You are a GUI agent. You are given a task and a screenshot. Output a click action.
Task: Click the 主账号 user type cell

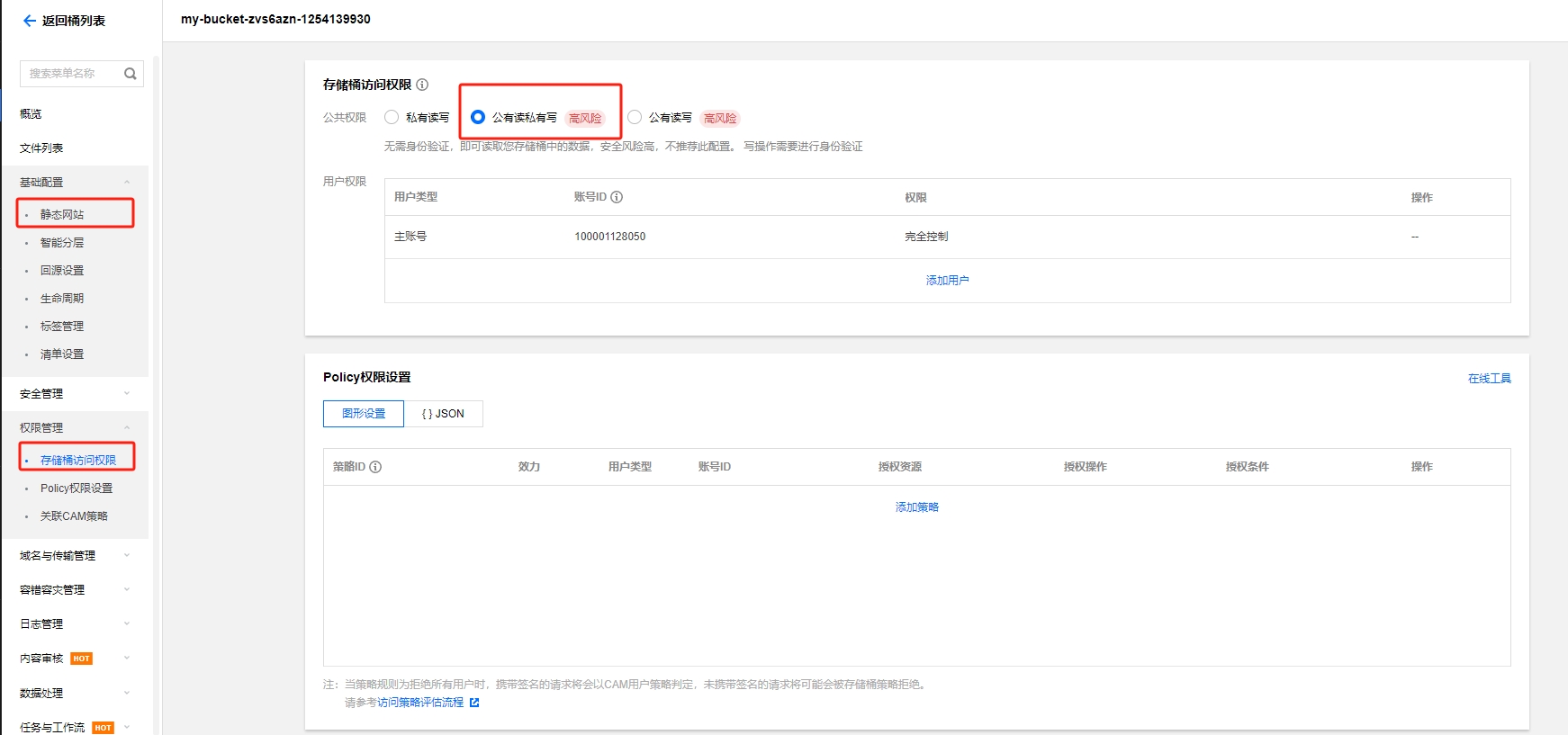410,237
